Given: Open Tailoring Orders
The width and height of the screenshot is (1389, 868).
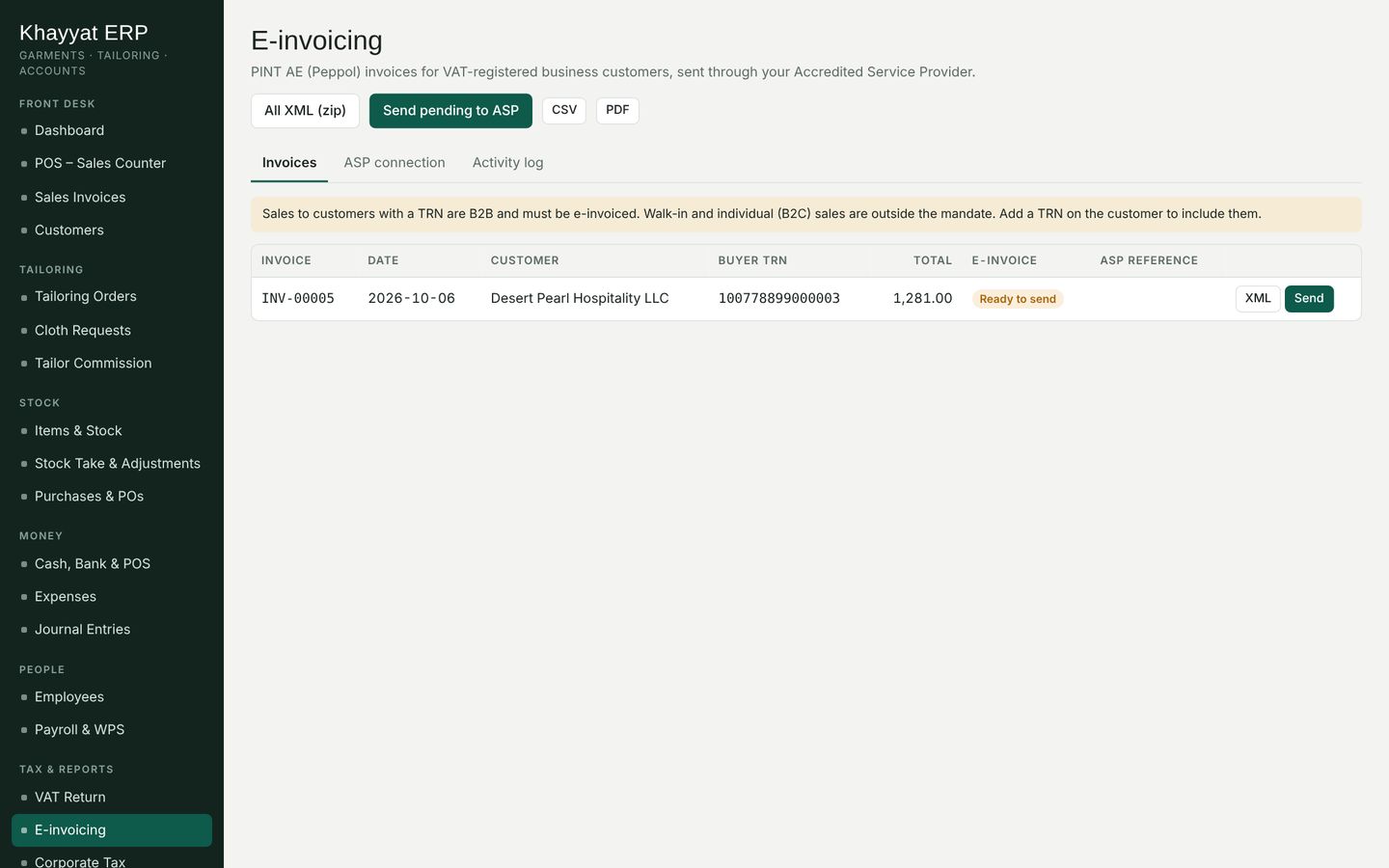Looking at the screenshot, I should point(112,296).
